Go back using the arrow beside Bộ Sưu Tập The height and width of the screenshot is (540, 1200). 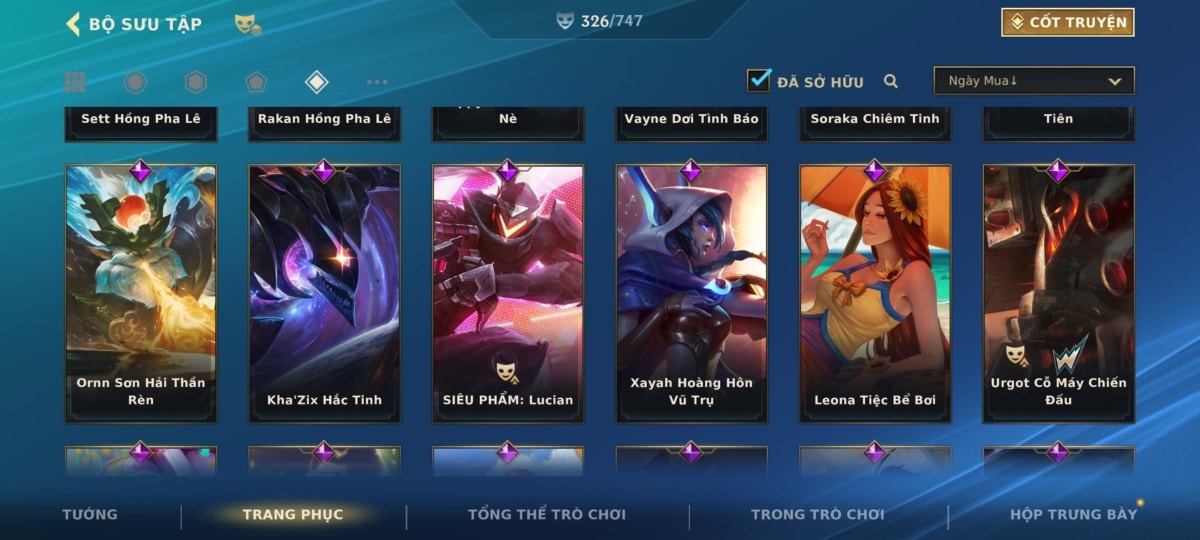tap(73, 24)
